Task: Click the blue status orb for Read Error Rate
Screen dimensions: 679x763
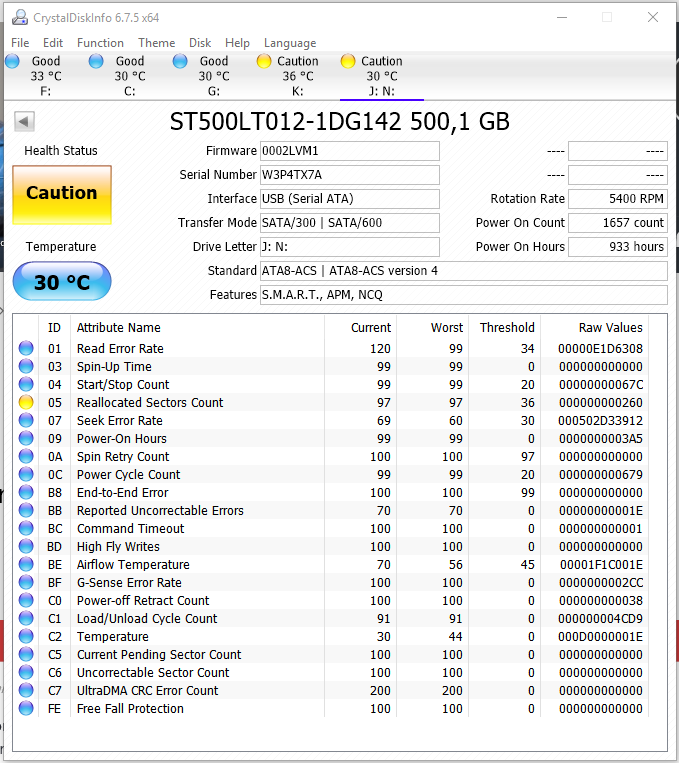Action: pos(26,349)
